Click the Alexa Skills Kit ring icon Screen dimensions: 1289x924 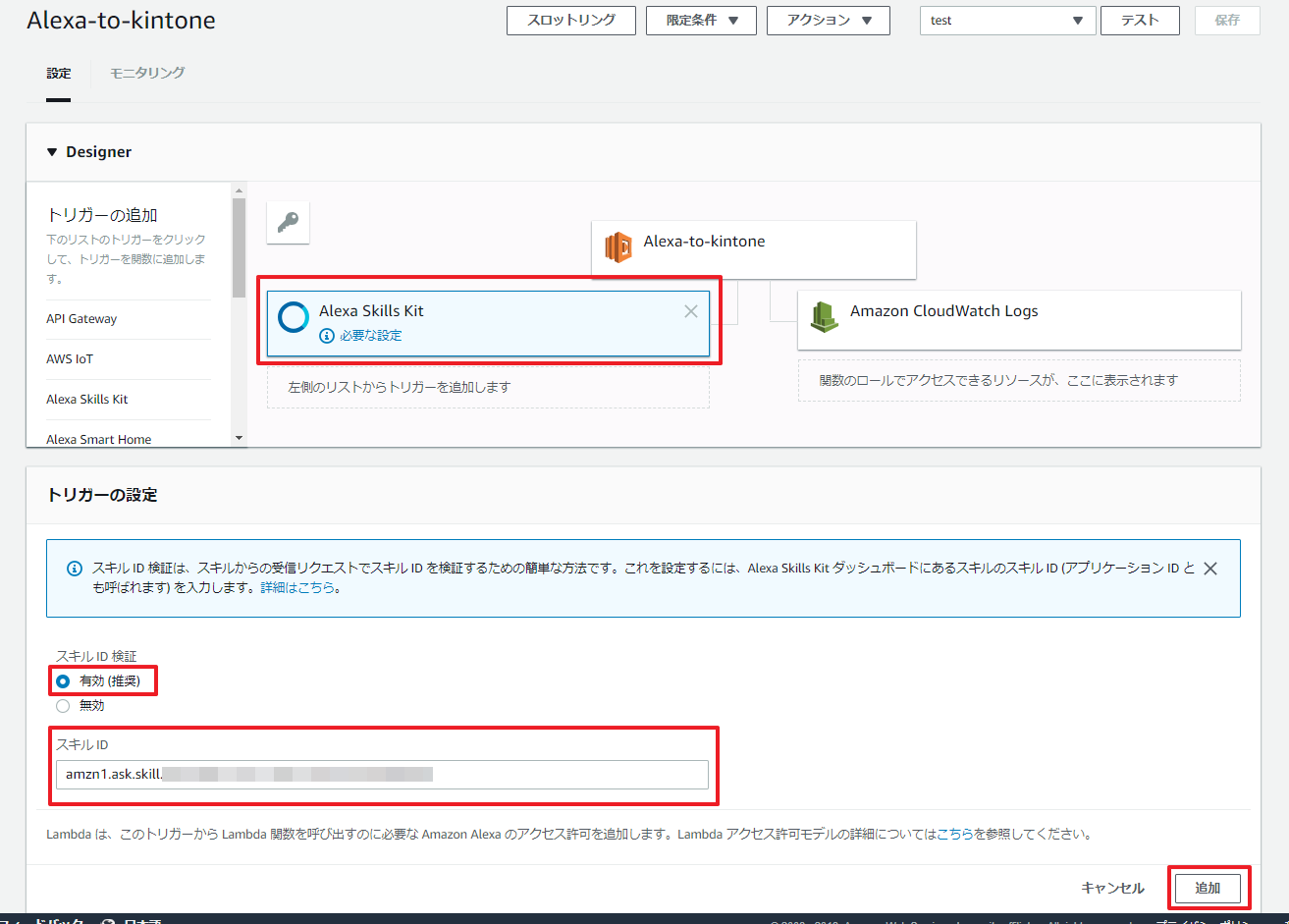click(x=294, y=318)
